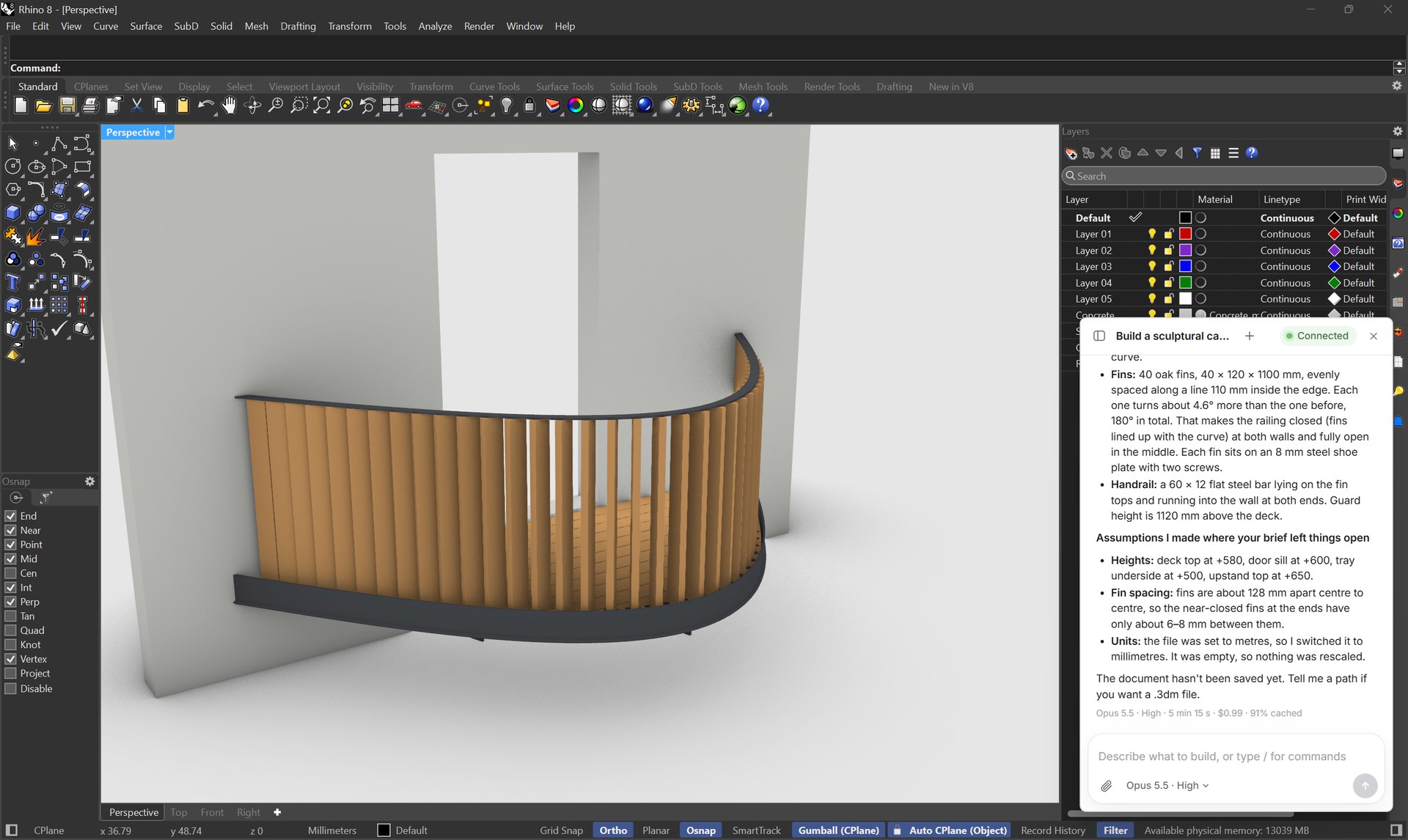Viewport: 1408px width, 840px height.
Task: Click the Layers panel Search field
Action: pos(1223,176)
